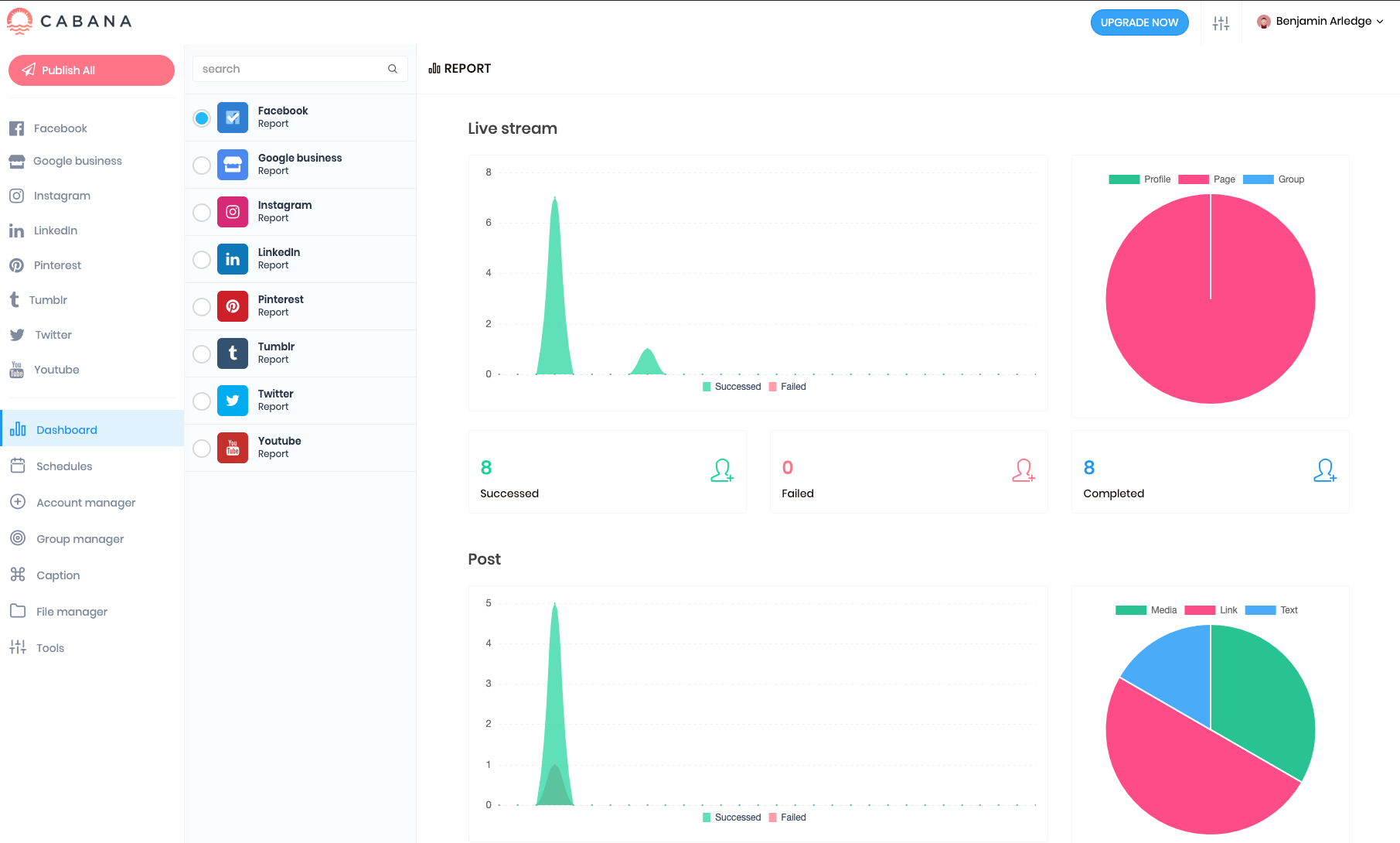Open File manager from sidebar

pyautogui.click(x=71, y=612)
